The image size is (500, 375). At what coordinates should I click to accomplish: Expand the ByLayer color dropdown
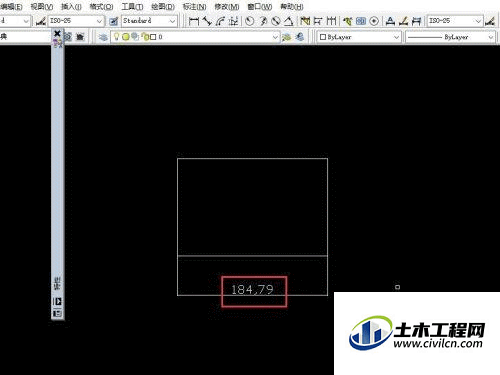[x=396, y=37]
